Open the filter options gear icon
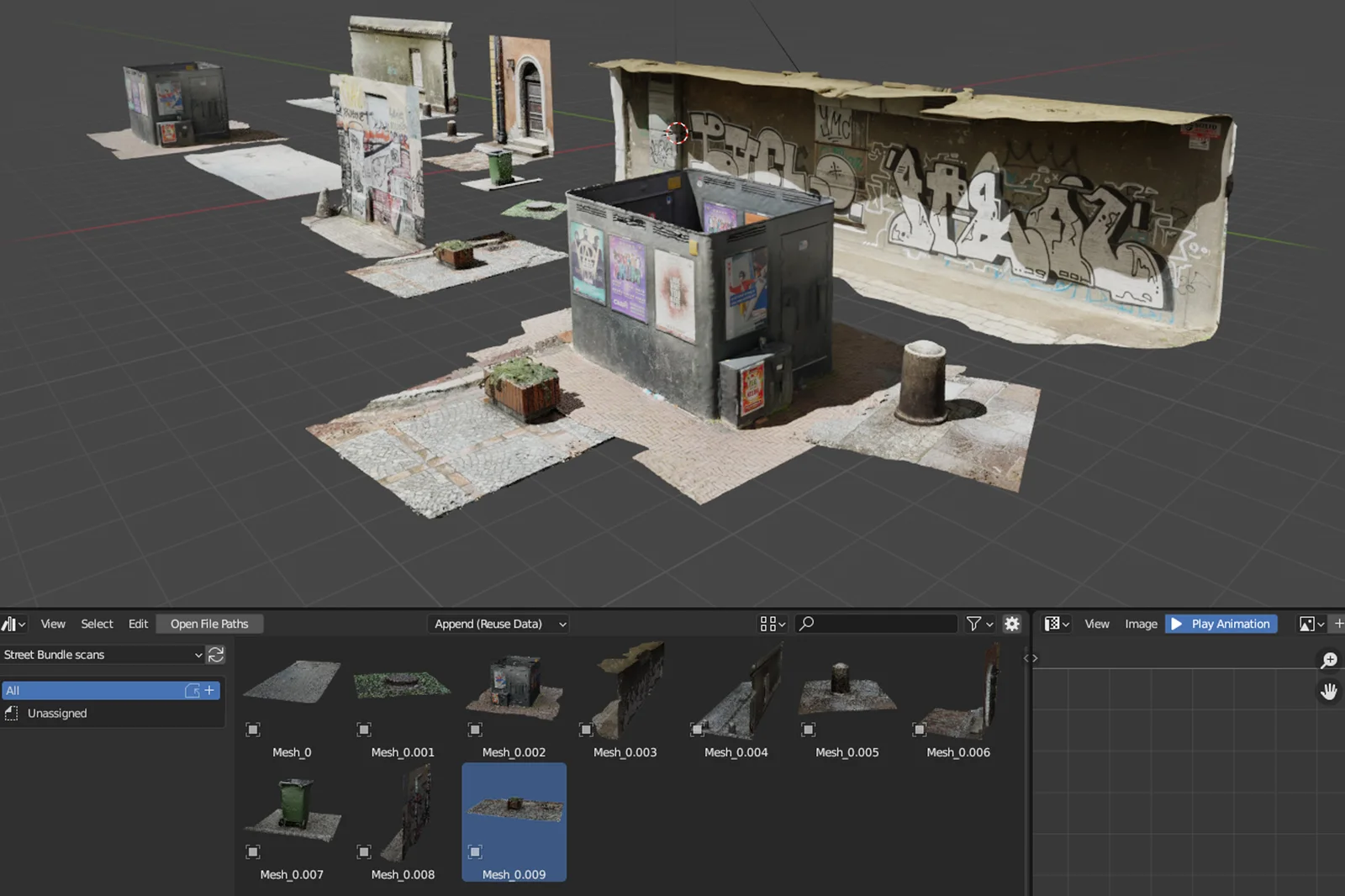This screenshot has width=1345, height=896. (1011, 624)
